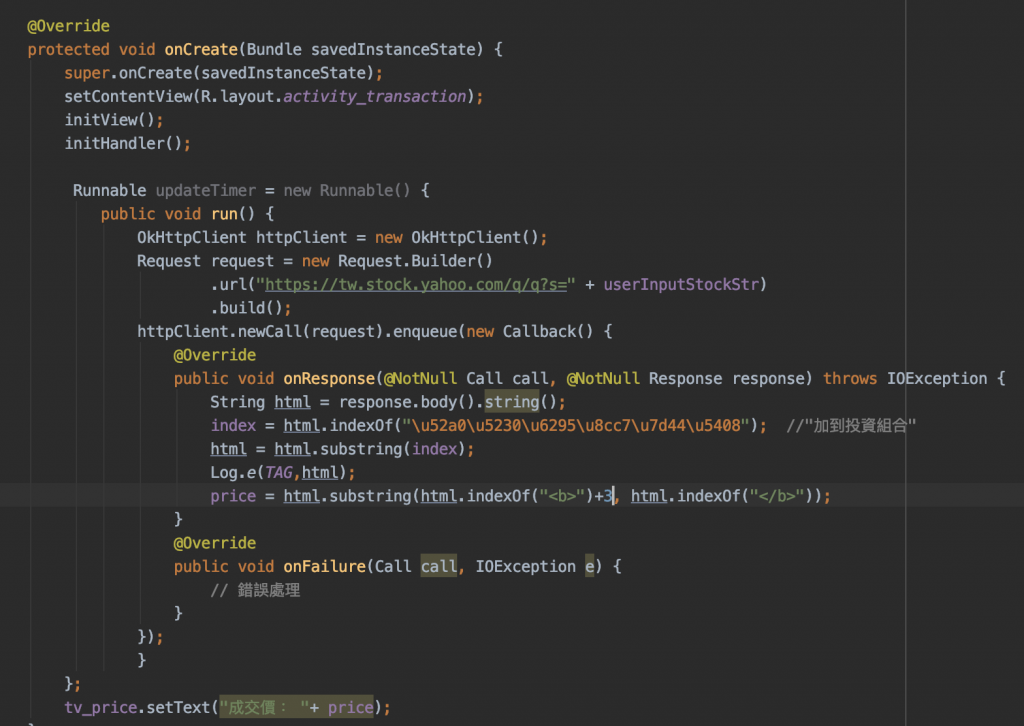Open the tw.stock.yahoo.com URL in the code
This screenshot has width=1024, height=726.
coord(415,285)
